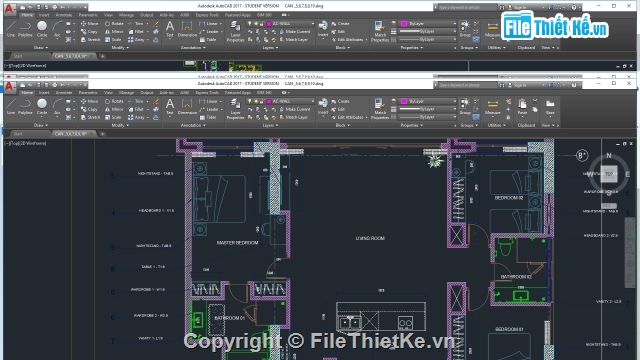This screenshot has width=640, height=360.
Task: Click Make Current in the front window
Action: tap(295, 109)
